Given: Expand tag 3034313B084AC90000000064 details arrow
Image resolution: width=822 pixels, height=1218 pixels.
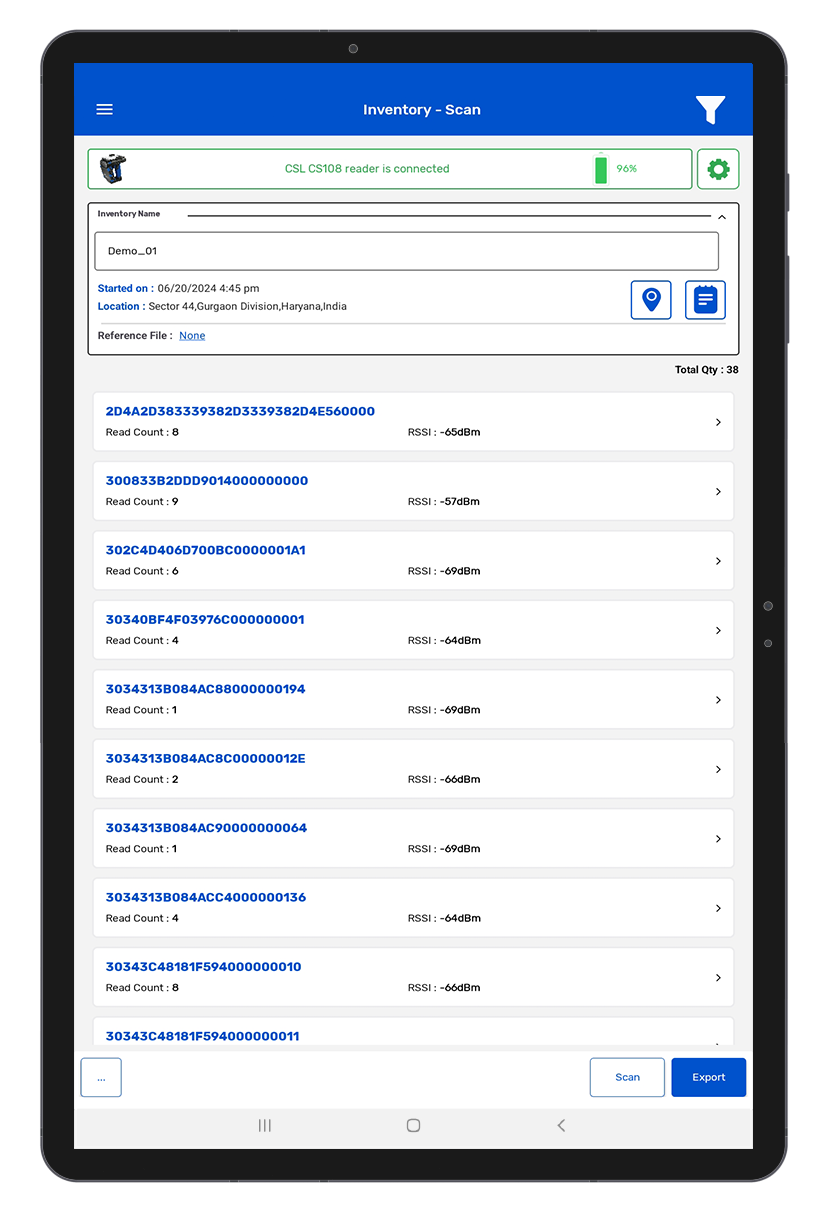Looking at the screenshot, I should point(718,838).
